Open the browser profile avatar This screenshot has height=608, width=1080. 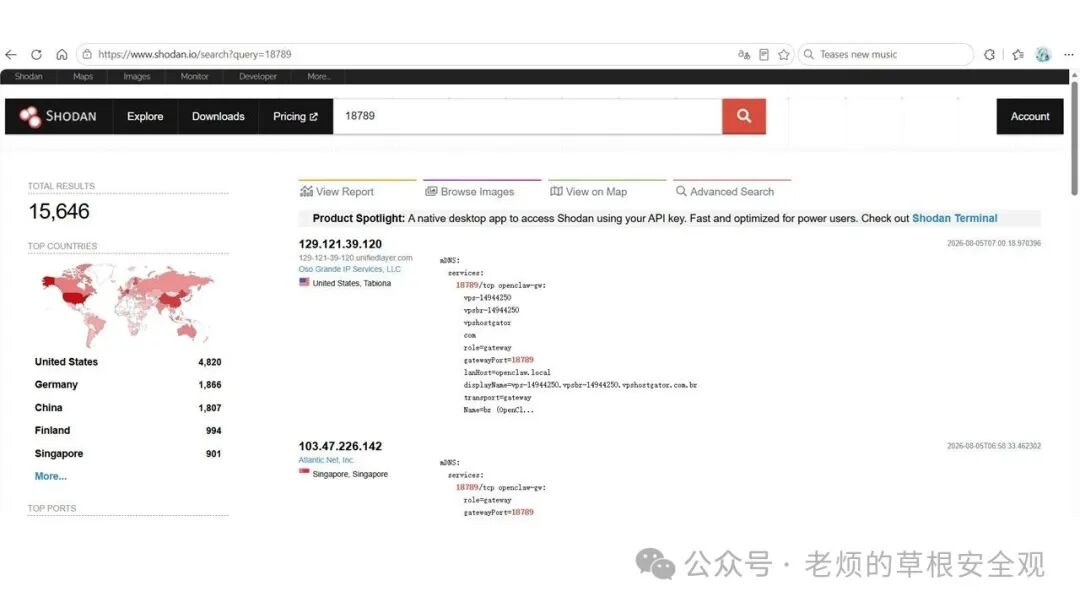(x=1043, y=54)
